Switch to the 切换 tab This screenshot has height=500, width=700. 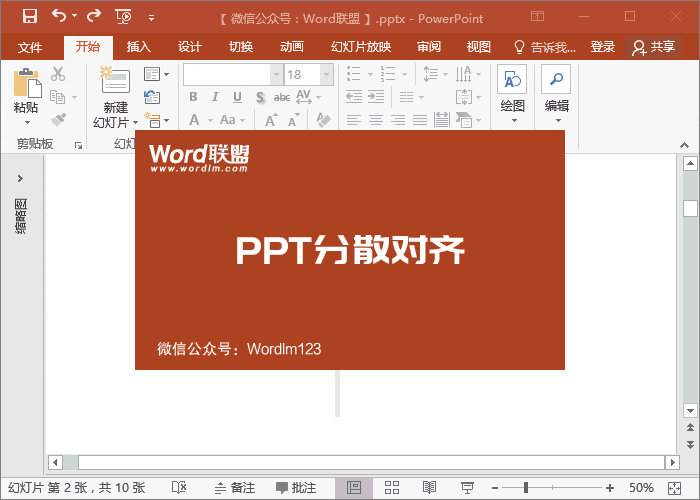(x=241, y=47)
